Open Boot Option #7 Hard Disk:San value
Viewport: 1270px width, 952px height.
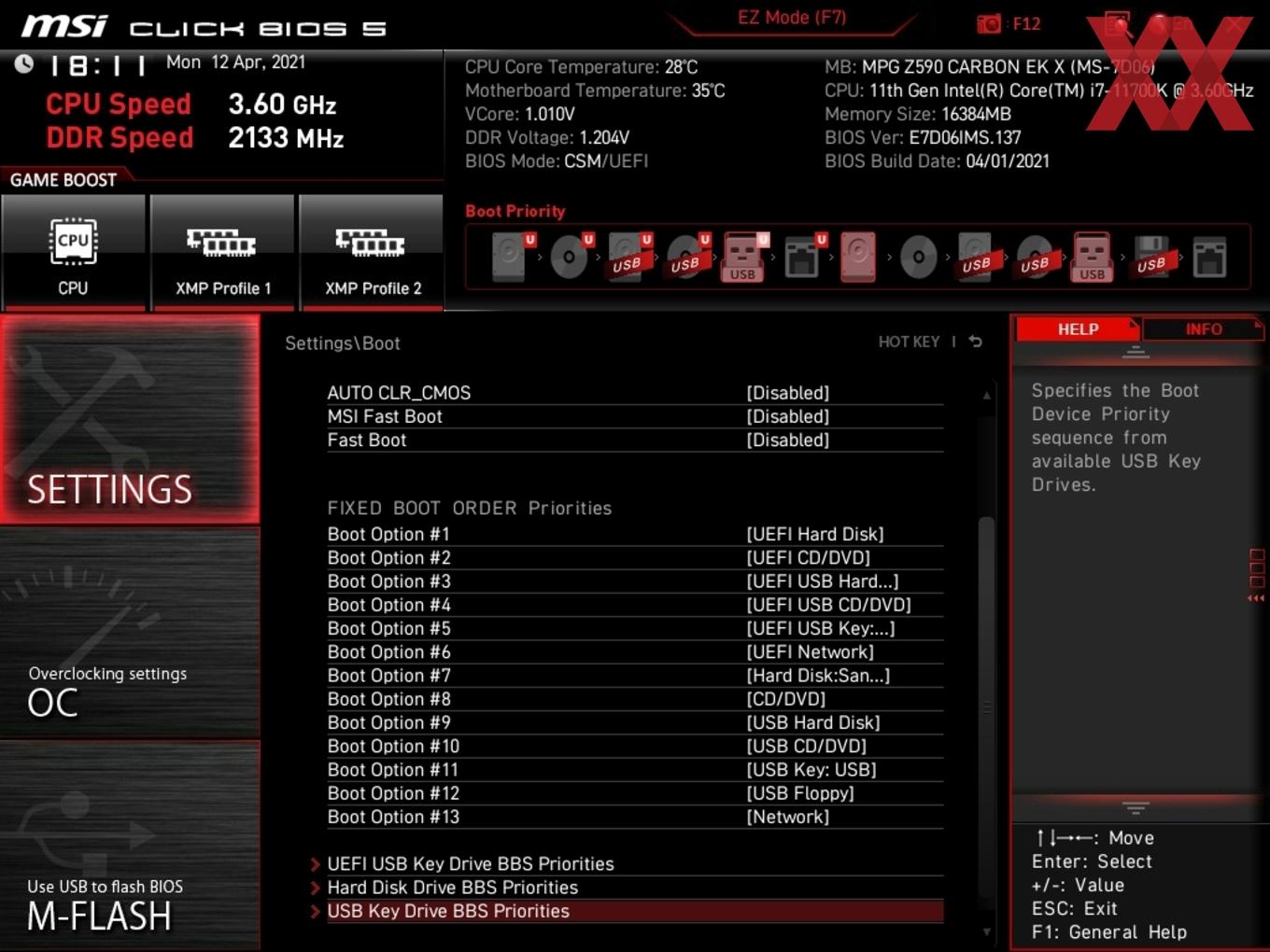(x=818, y=675)
